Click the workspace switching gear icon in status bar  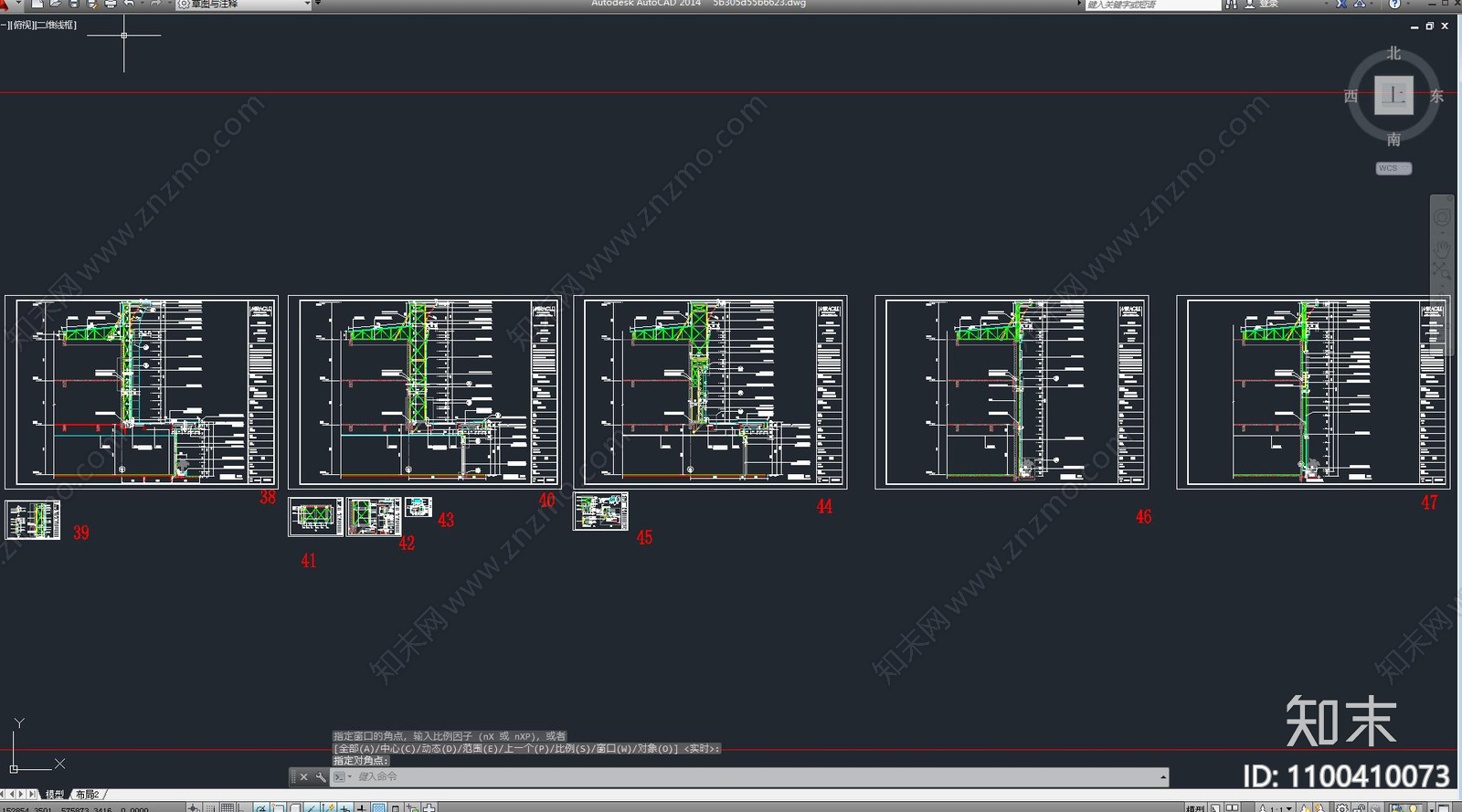1342,807
